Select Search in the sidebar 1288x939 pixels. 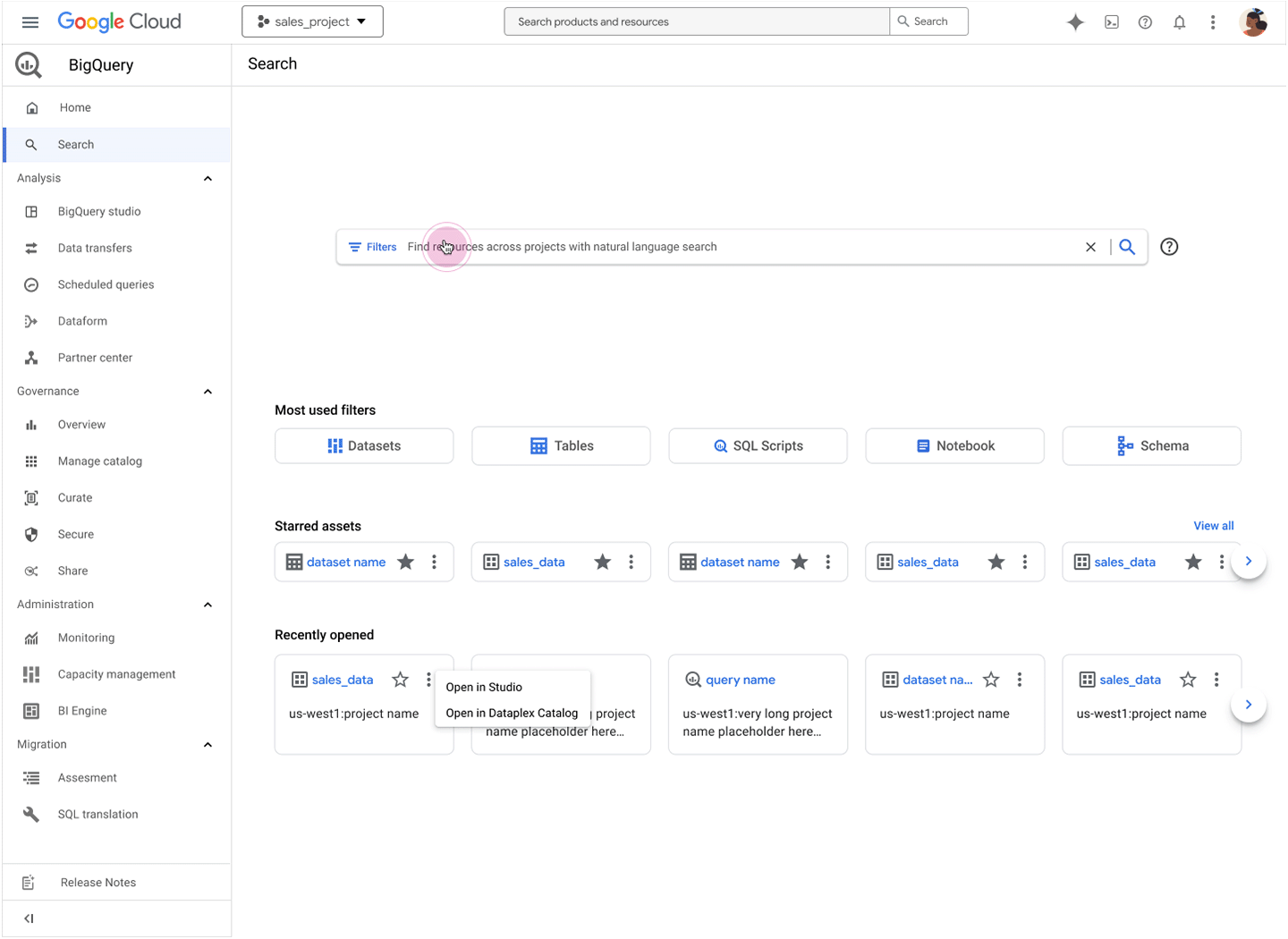click(116, 144)
